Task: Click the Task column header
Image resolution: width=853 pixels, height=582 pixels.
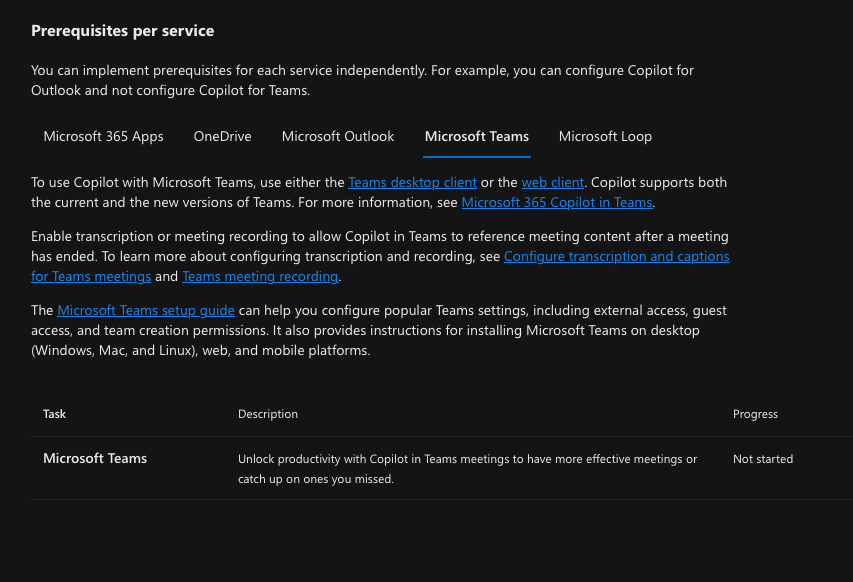Action: pyautogui.click(x=54, y=414)
